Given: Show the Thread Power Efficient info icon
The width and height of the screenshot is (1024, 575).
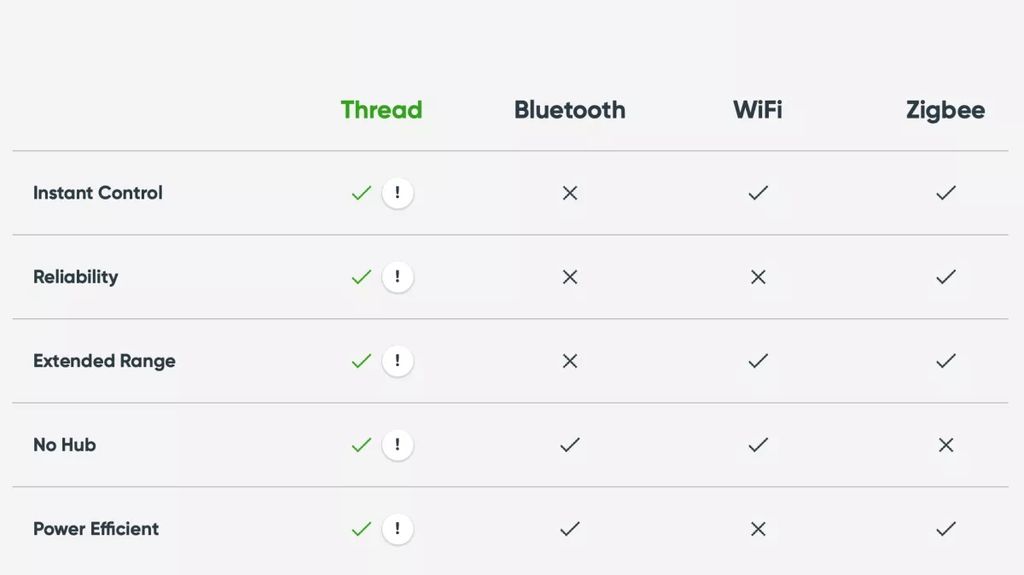Looking at the screenshot, I should pos(397,529).
